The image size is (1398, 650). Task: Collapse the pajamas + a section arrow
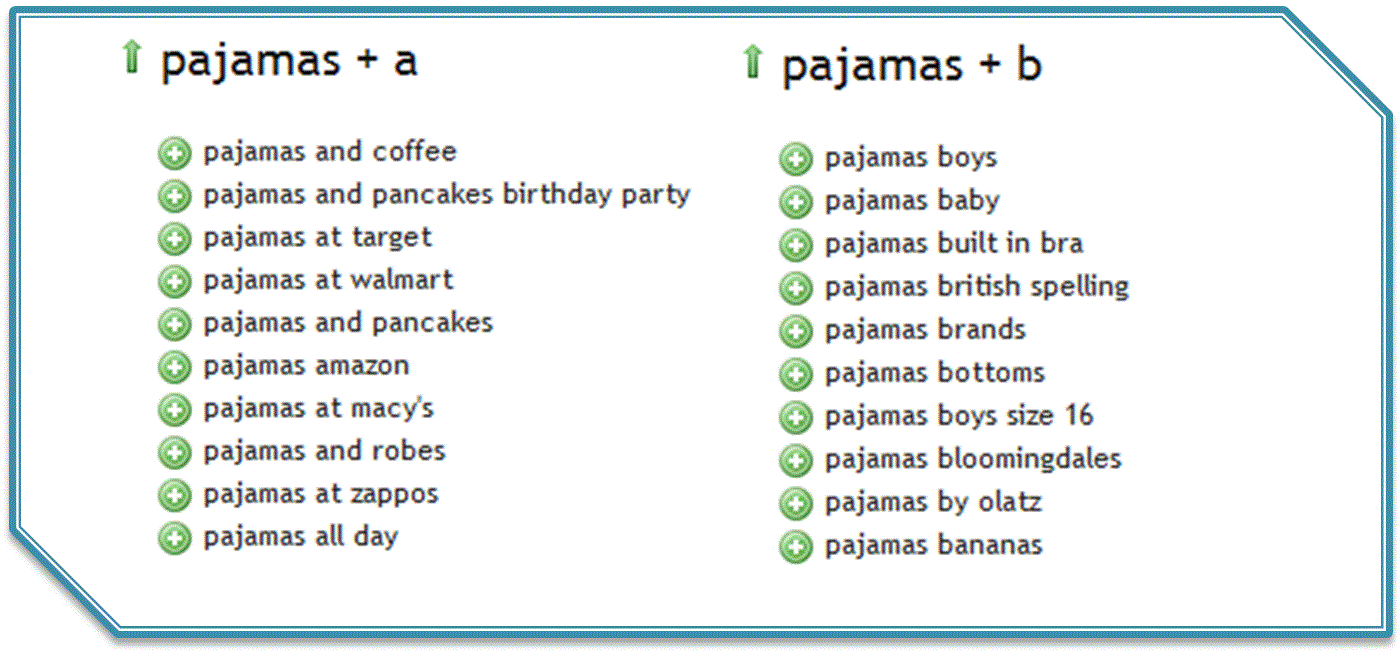131,57
